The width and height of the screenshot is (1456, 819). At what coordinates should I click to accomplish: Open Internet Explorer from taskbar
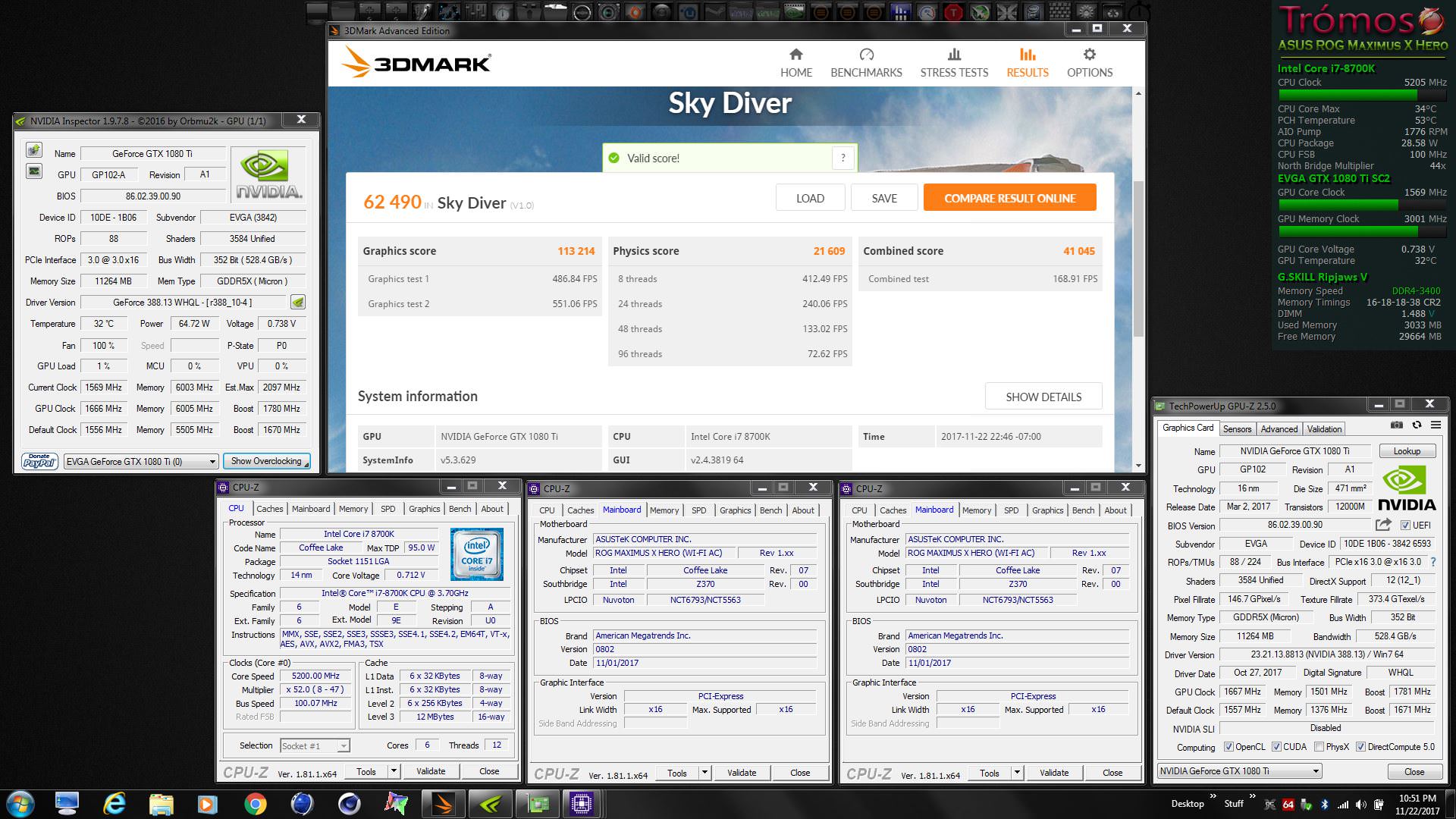(114, 804)
